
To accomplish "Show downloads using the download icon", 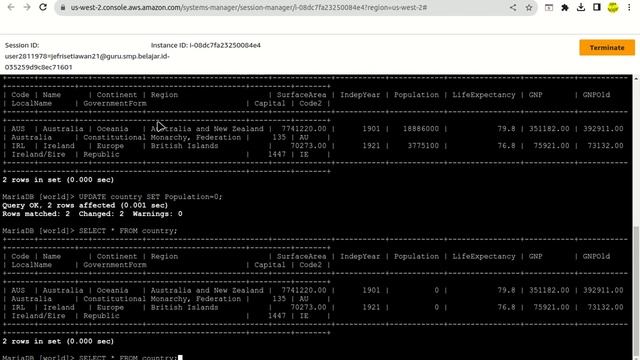I will tap(581, 7).
